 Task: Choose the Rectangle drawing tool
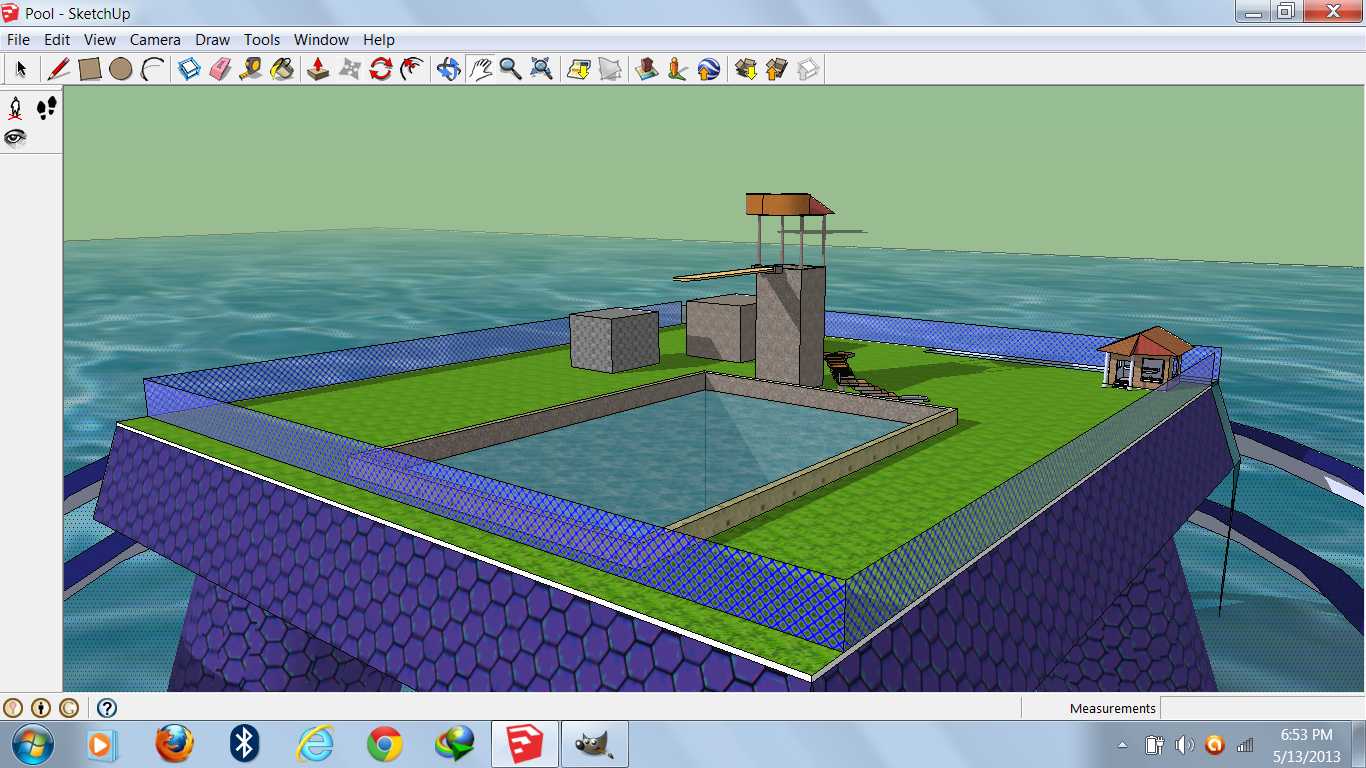pyautogui.click(x=89, y=69)
